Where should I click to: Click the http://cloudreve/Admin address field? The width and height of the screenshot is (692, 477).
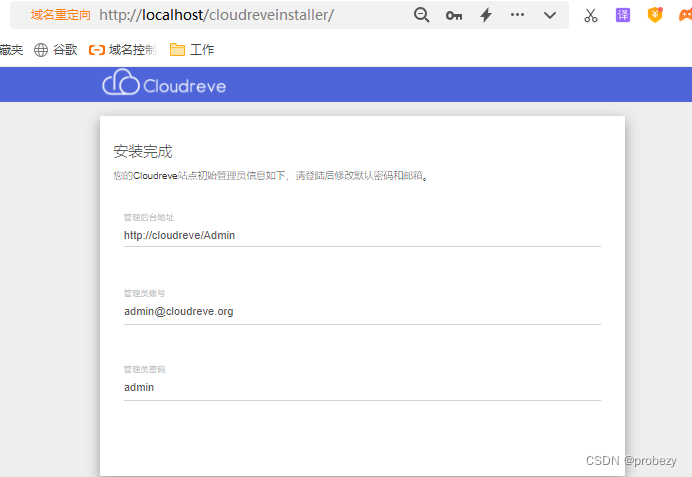(362, 235)
